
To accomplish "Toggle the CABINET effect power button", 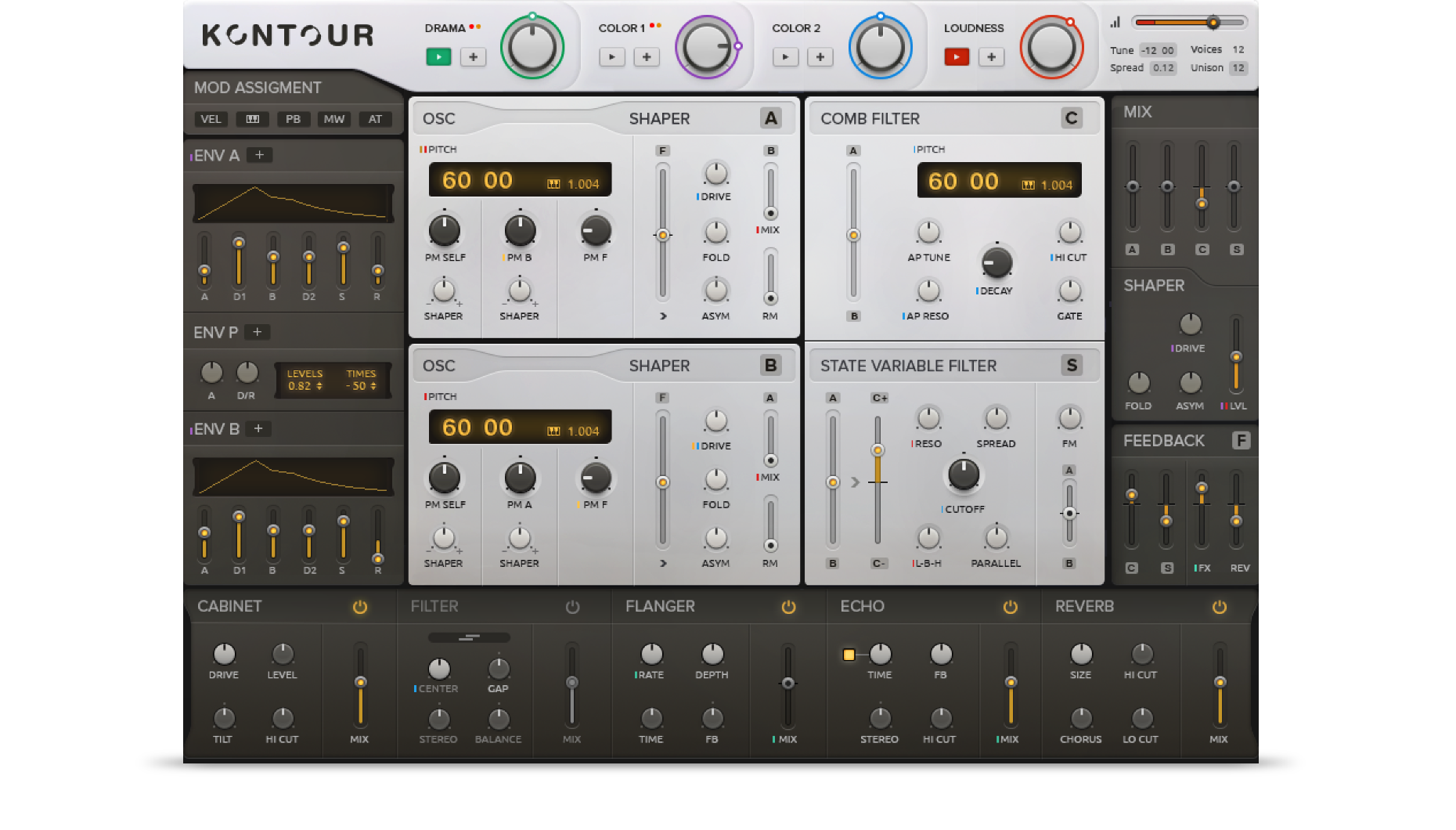I will coord(360,607).
